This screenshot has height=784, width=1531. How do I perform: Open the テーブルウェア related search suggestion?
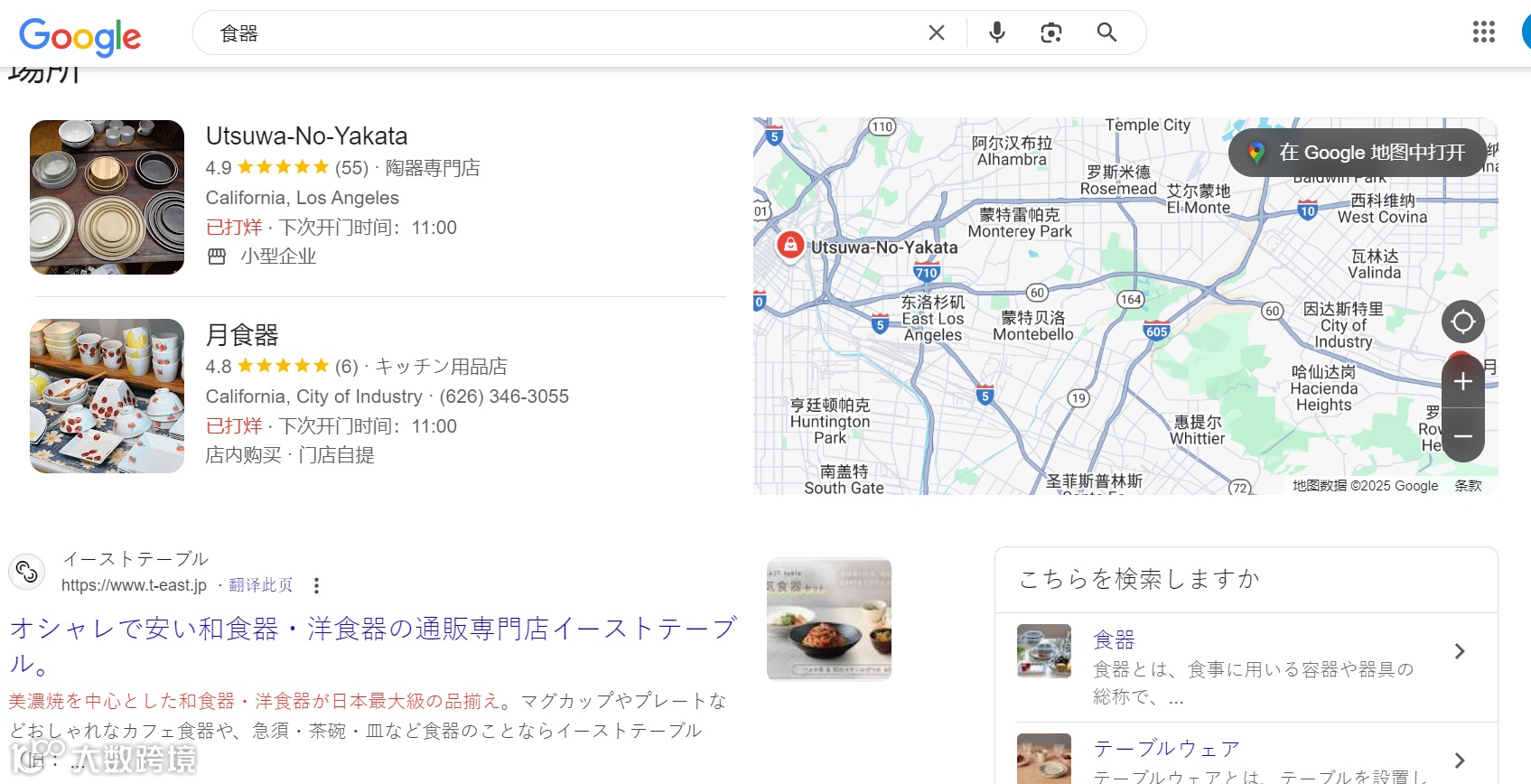pyautogui.click(x=1166, y=749)
